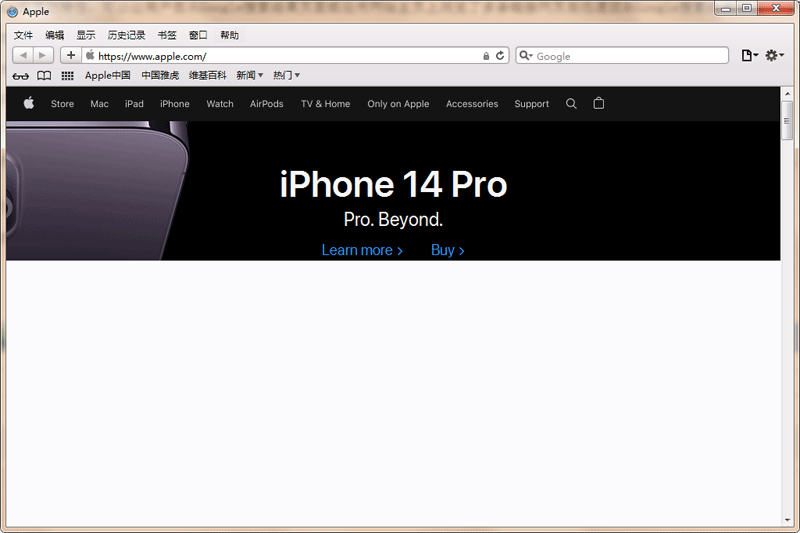The image size is (800, 533).
Task: Open the shopping bag icon
Action: tap(599, 103)
